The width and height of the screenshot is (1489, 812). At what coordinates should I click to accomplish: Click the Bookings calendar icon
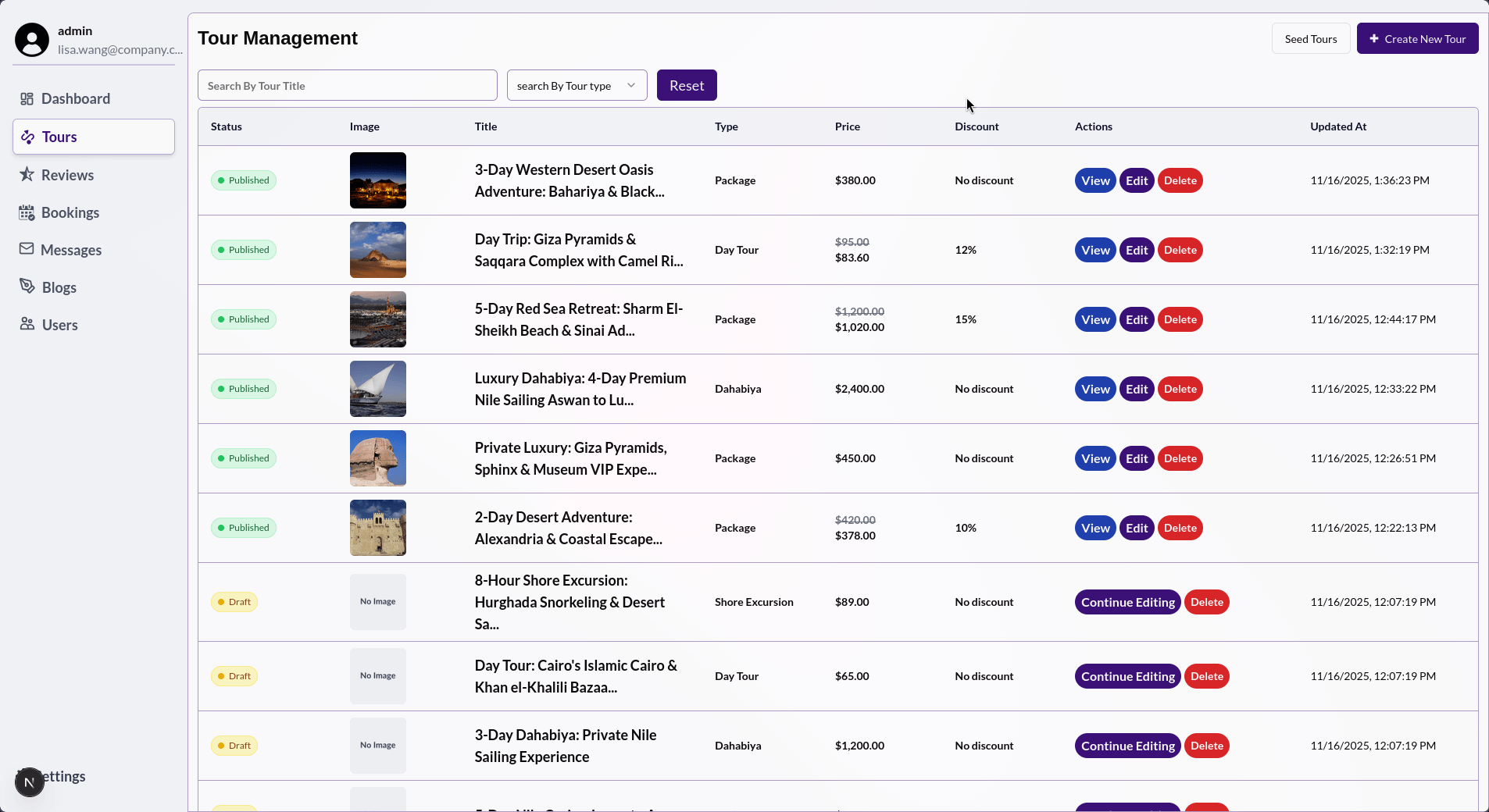(x=27, y=213)
